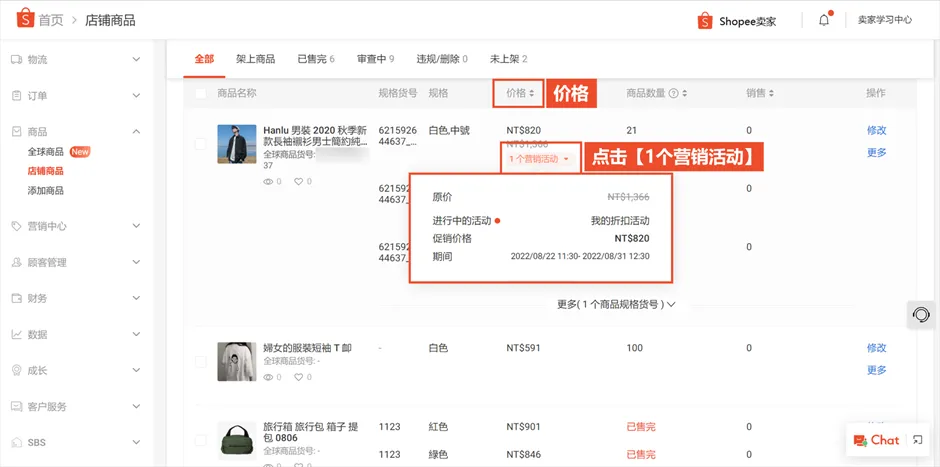The image size is (940, 467).
Task: Tick the checkbox for 婦女的服裝短袖 T 卹
Action: 200,361
